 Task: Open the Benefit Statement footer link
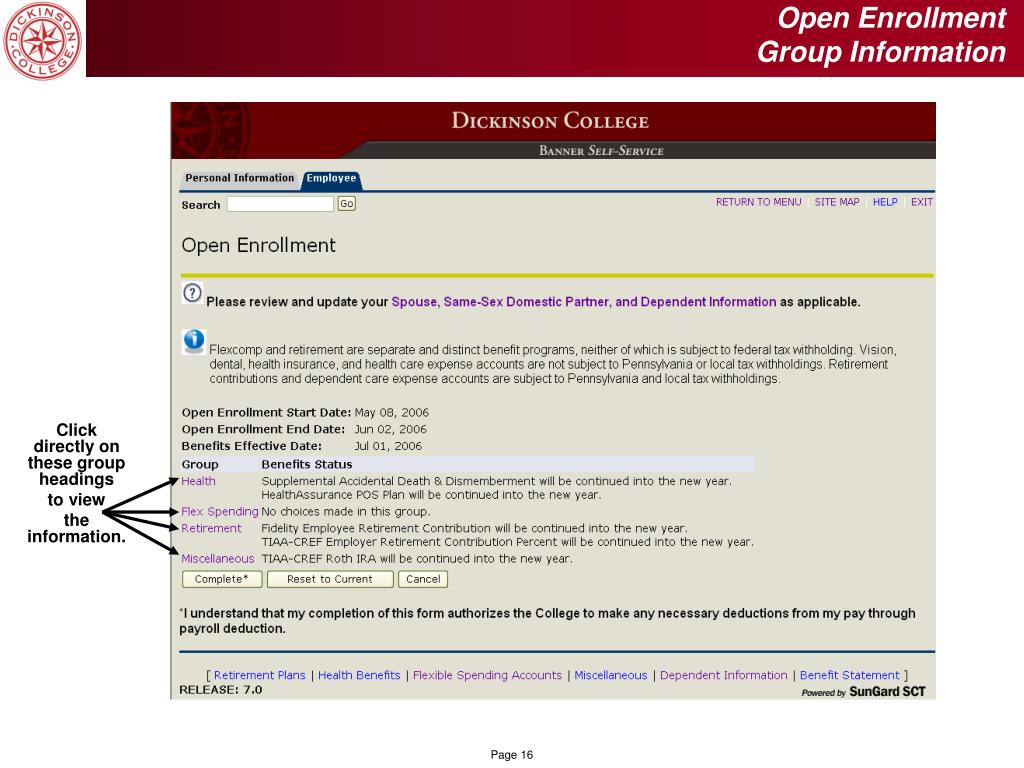click(x=850, y=675)
